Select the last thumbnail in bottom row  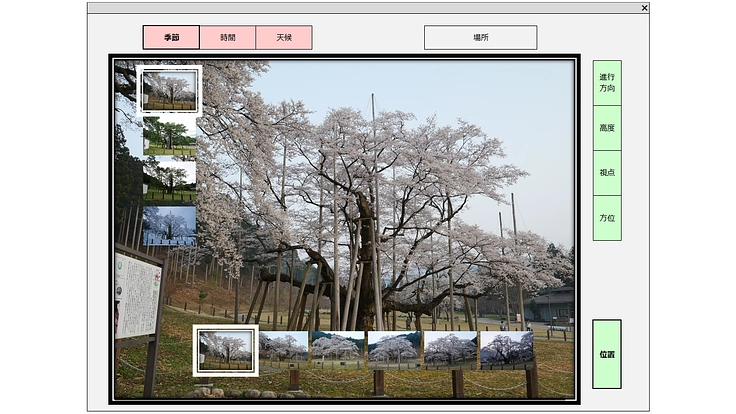coord(507,351)
